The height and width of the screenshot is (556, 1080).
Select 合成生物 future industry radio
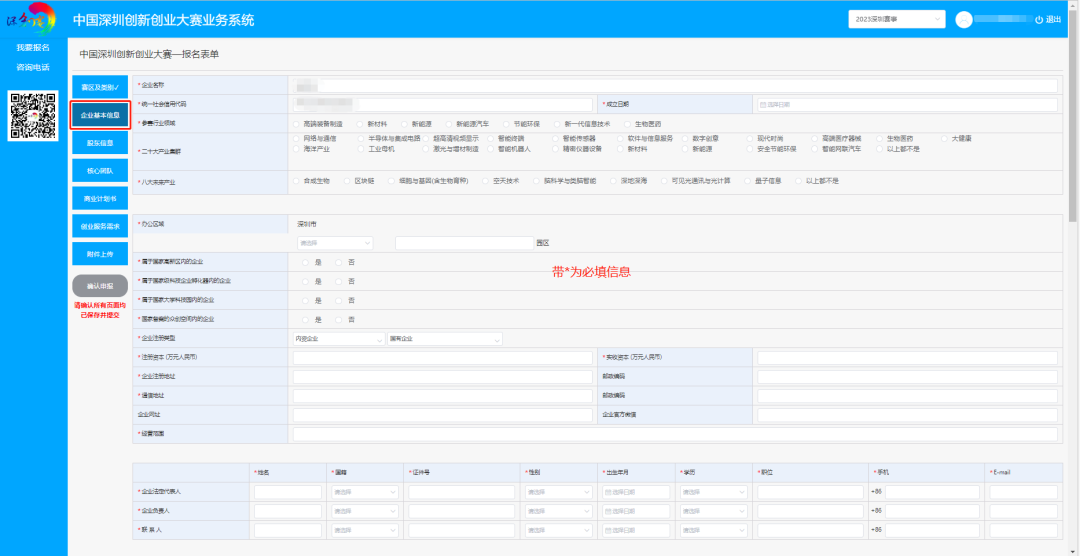[x=296, y=181]
